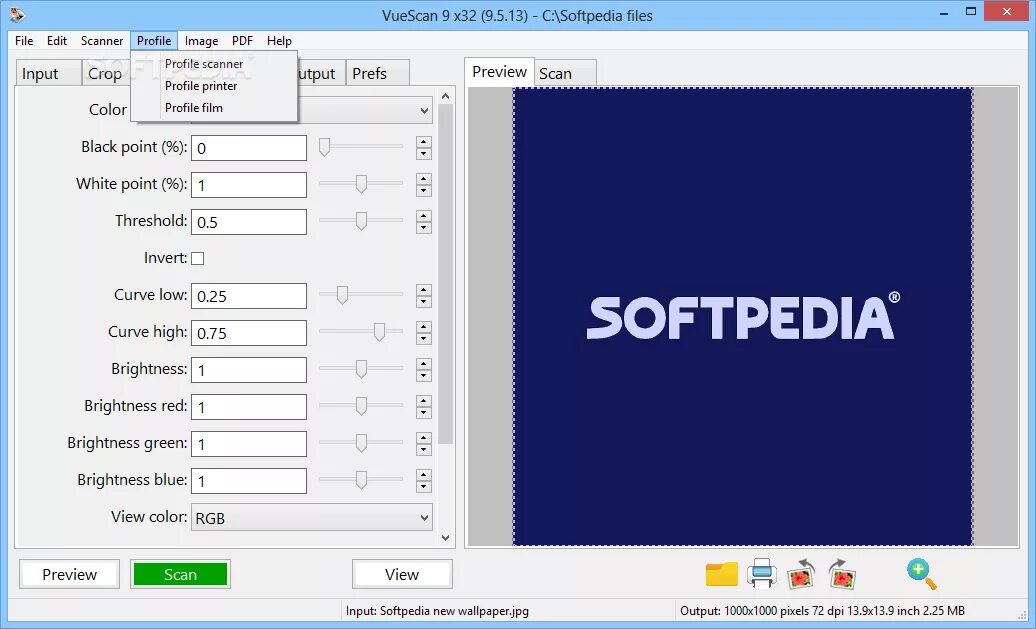
Task: Click the 'Input: Softpedia new wallpaper.jpg' status text
Action: pyautogui.click(x=437, y=611)
